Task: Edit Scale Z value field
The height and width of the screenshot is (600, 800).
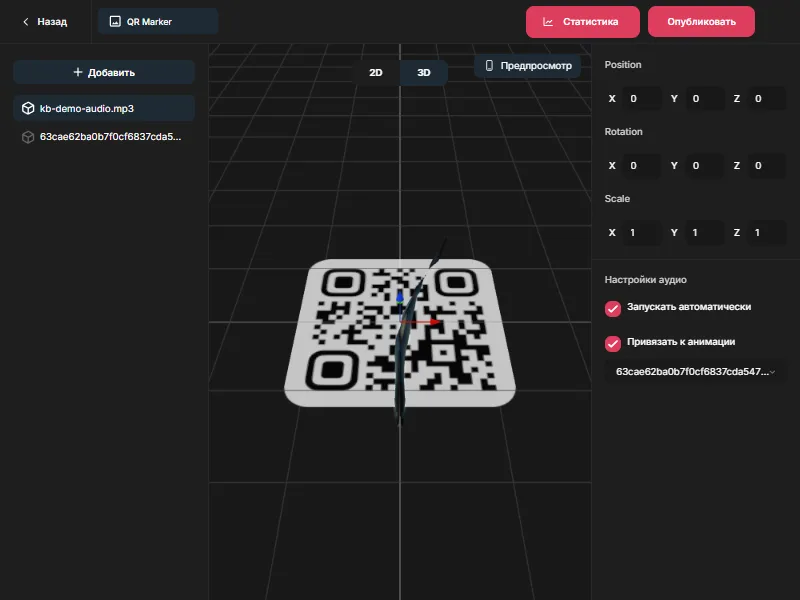Action: tap(768, 232)
